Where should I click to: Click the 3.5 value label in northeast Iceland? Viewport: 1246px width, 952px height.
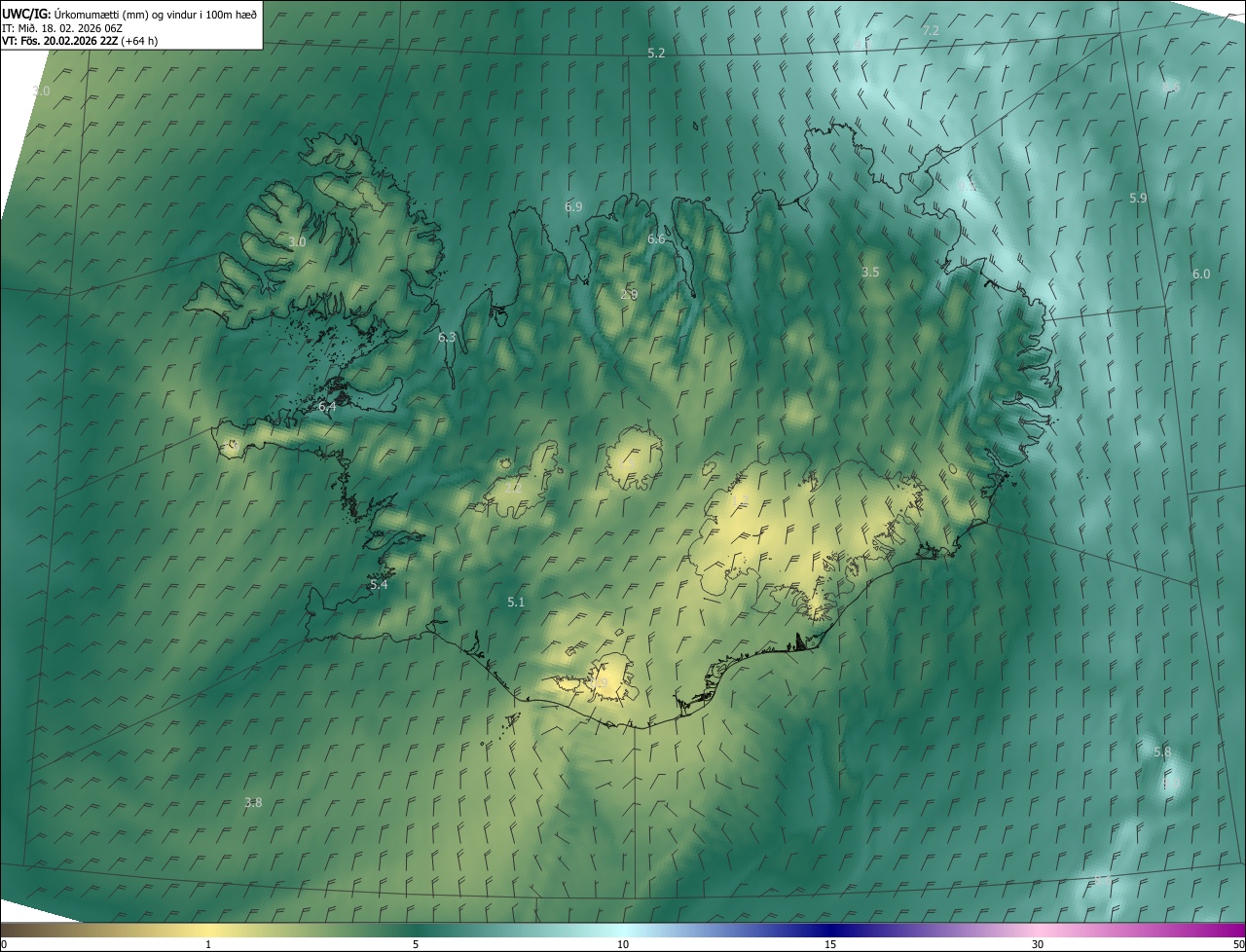tap(870, 272)
